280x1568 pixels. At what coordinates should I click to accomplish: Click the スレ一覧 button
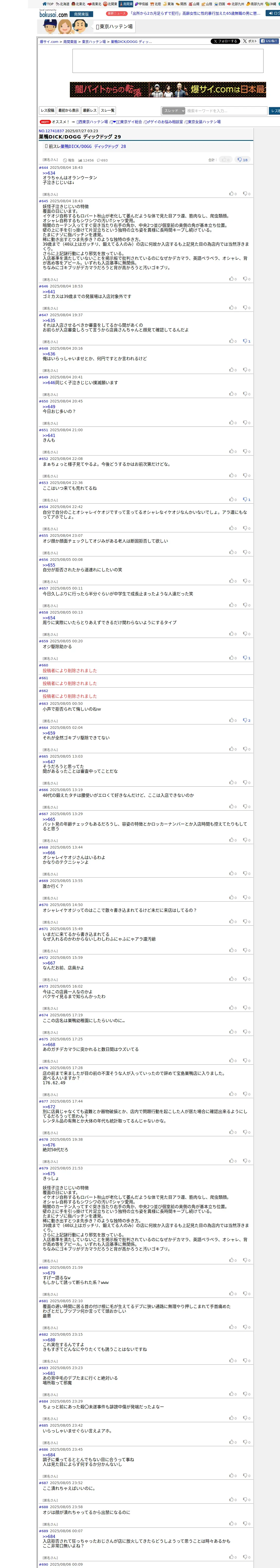point(107,111)
